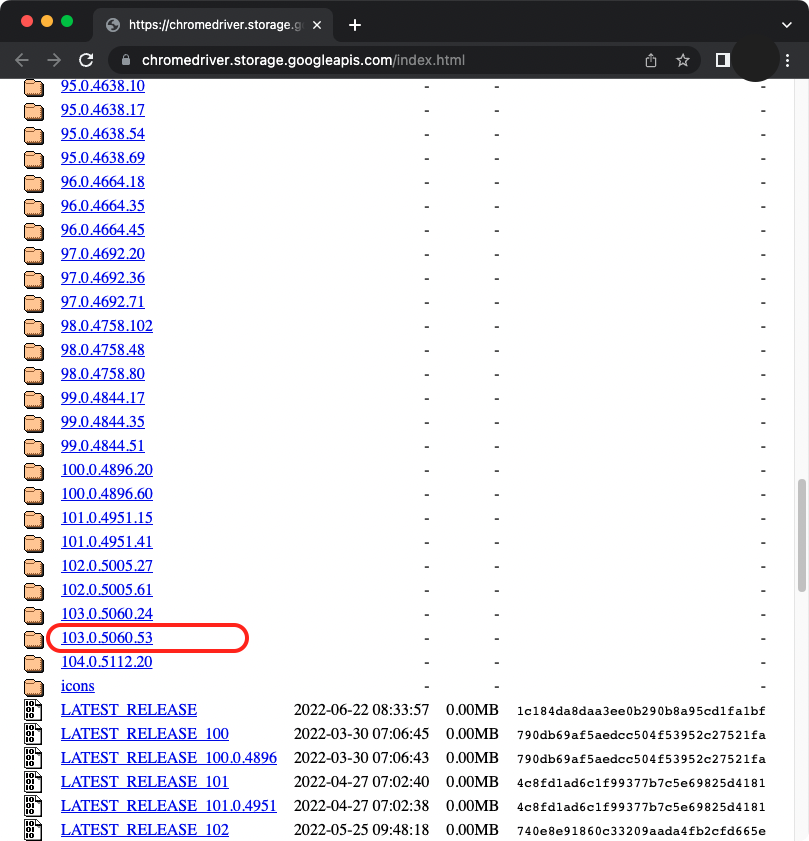Open the Chrome three-dot menu
Screen dimensions: 809x841
click(x=787, y=60)
